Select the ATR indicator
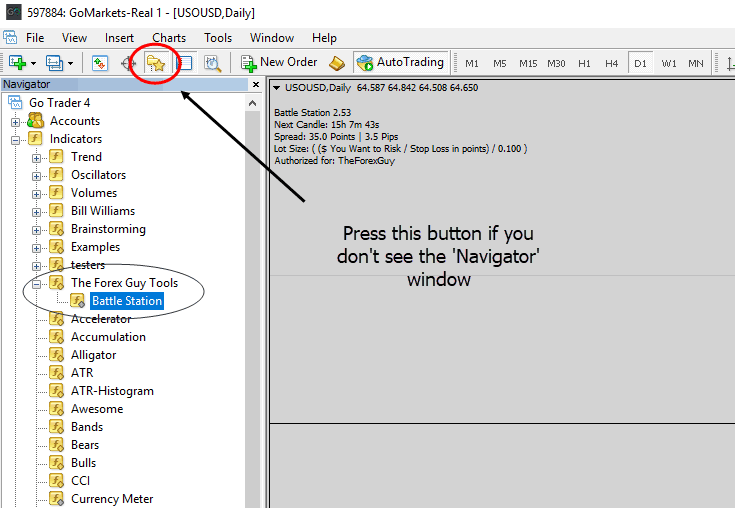735x508 pixels. (x=82, y=373)
